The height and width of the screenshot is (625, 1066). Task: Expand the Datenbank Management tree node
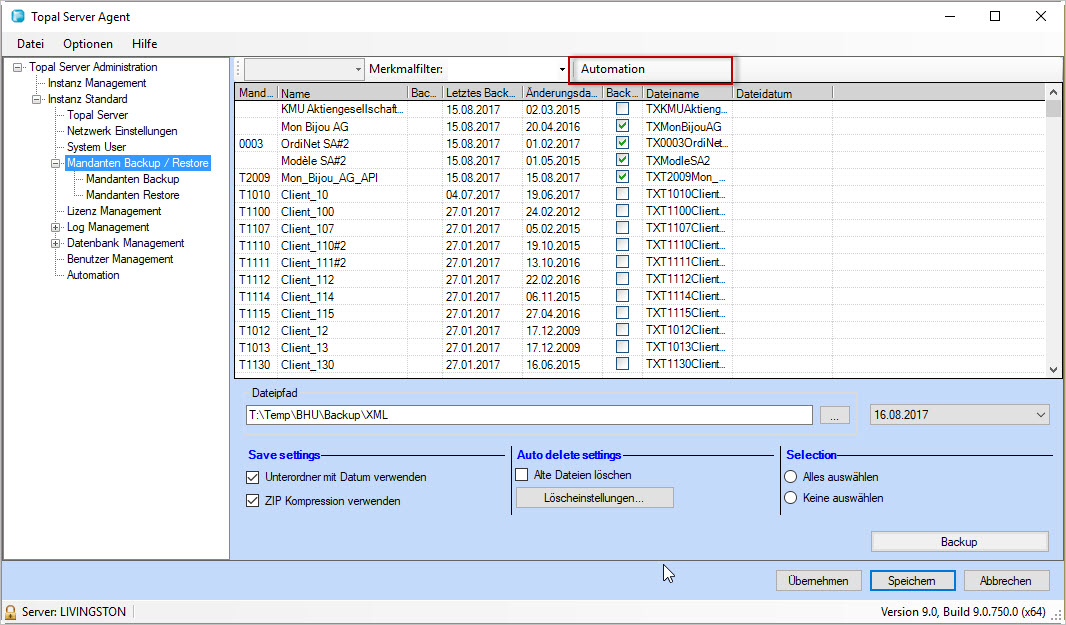57,244
